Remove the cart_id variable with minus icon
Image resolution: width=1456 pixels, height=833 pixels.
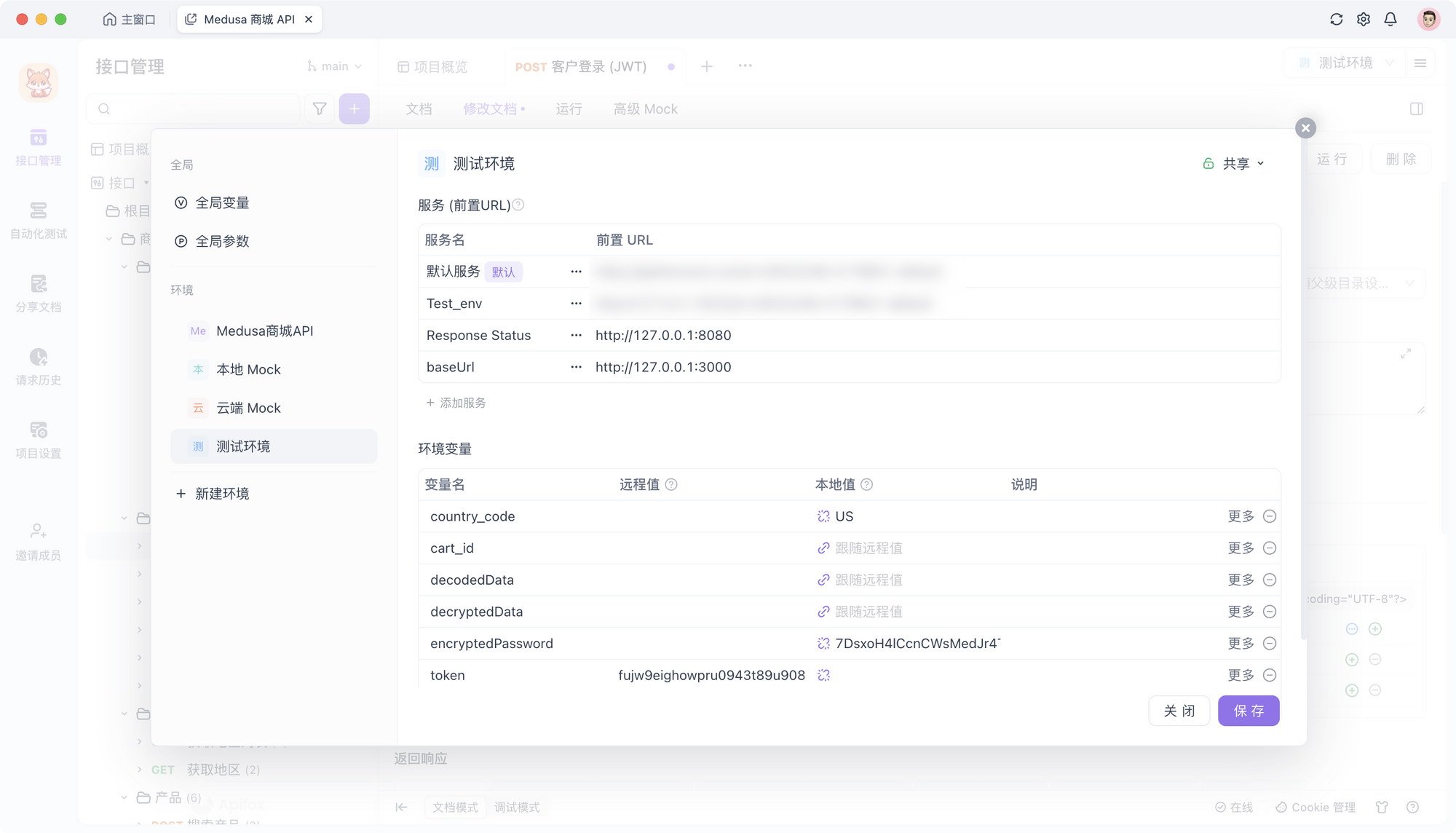tap(1269, 548)
